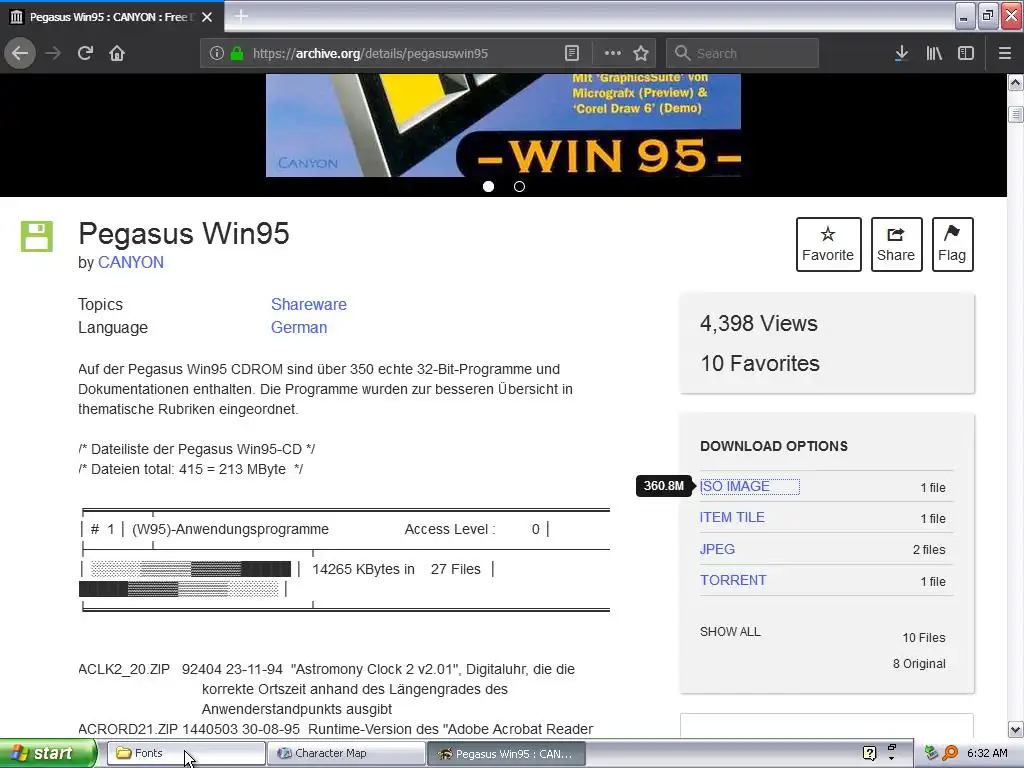Click the green floppy disk software icon
Image resolution: width=1024 pixels, height=768 pixels.
[37, 236]
